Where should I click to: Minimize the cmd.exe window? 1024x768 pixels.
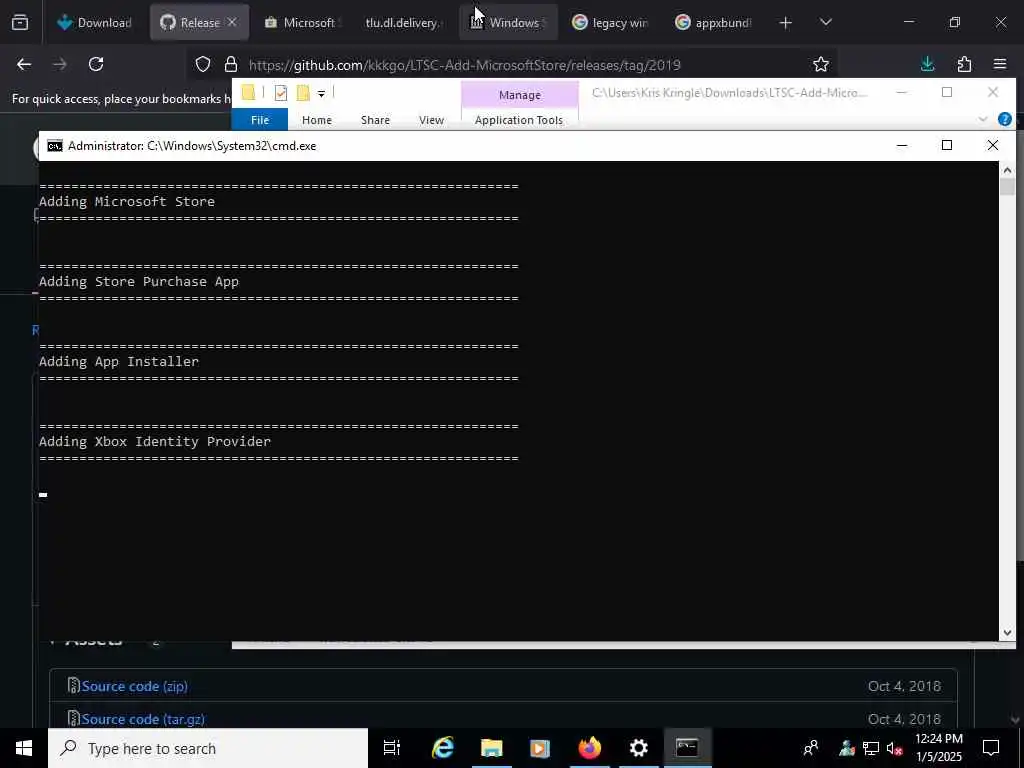(902, 146)
